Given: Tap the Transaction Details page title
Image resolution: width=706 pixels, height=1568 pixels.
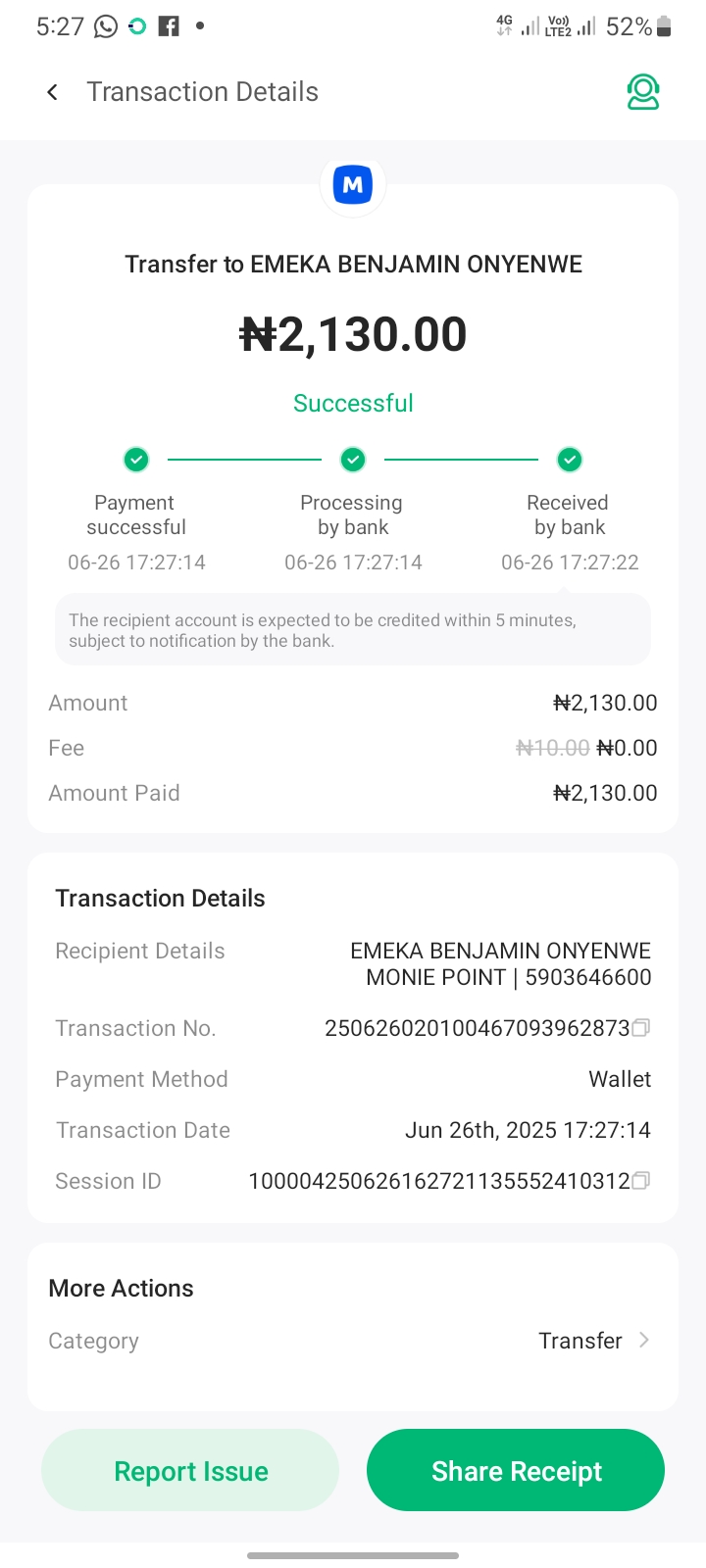Looking at the screenshot, I should [202, 92].
